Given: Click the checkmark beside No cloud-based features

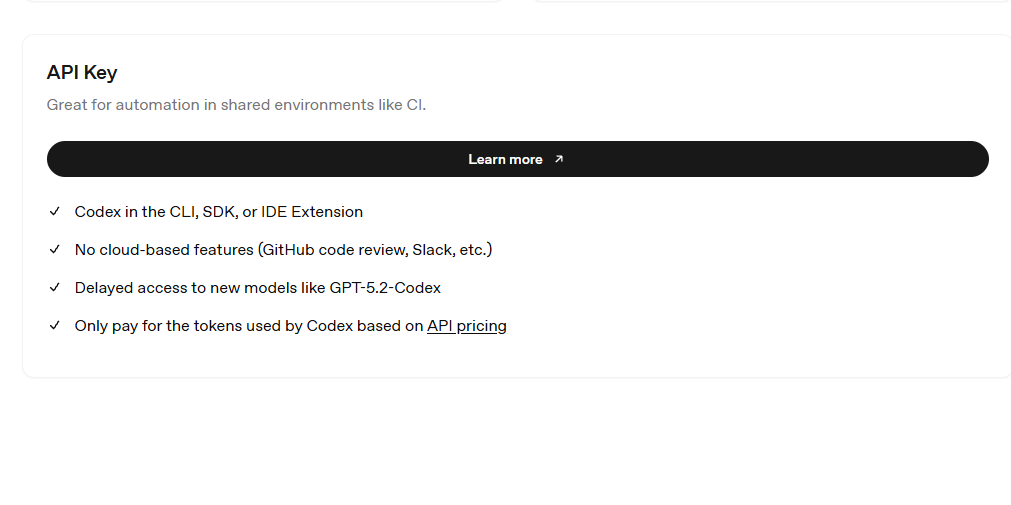Looking at the screenshot, I should [x=55, y=250].
